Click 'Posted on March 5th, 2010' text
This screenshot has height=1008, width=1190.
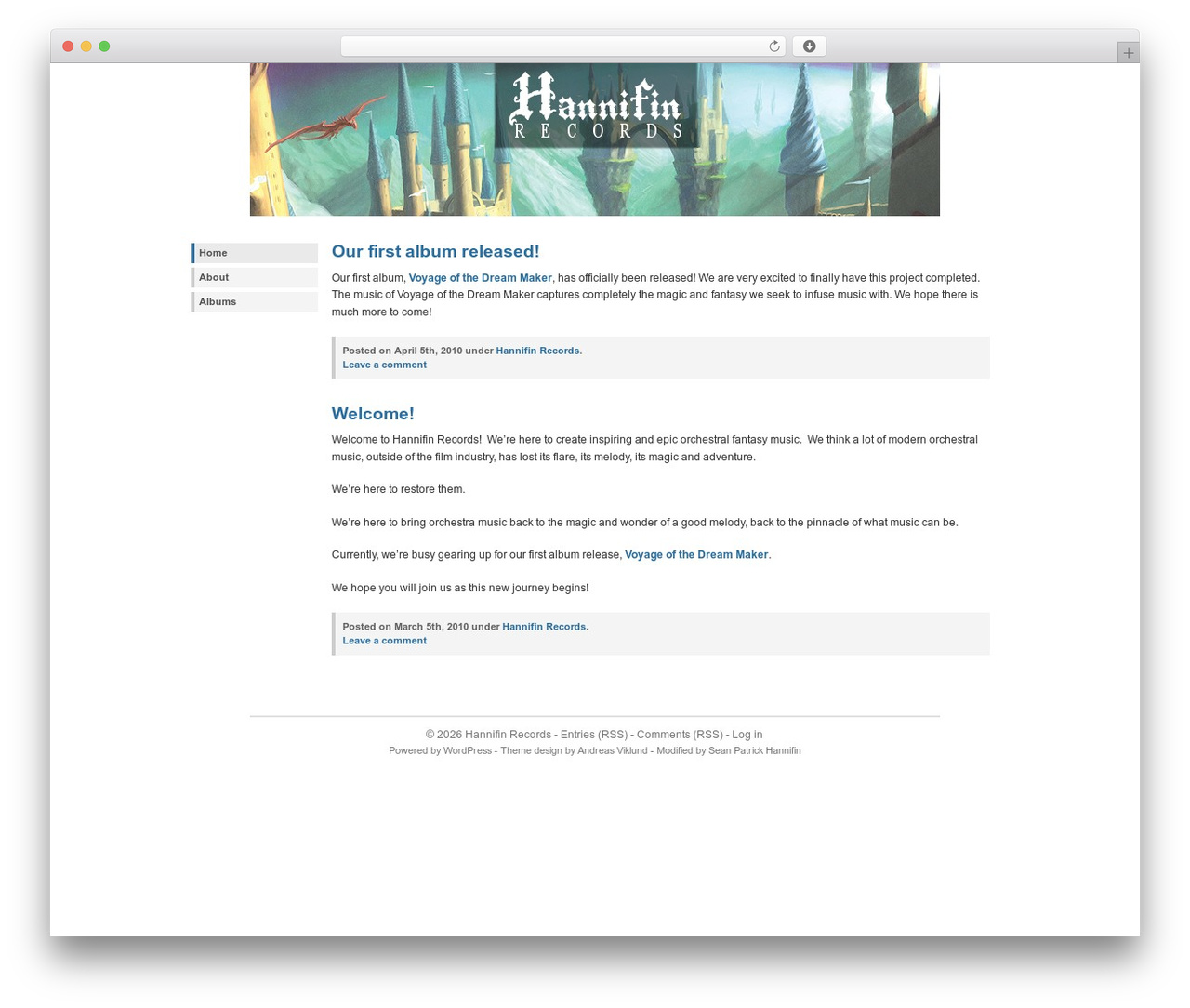405,627
